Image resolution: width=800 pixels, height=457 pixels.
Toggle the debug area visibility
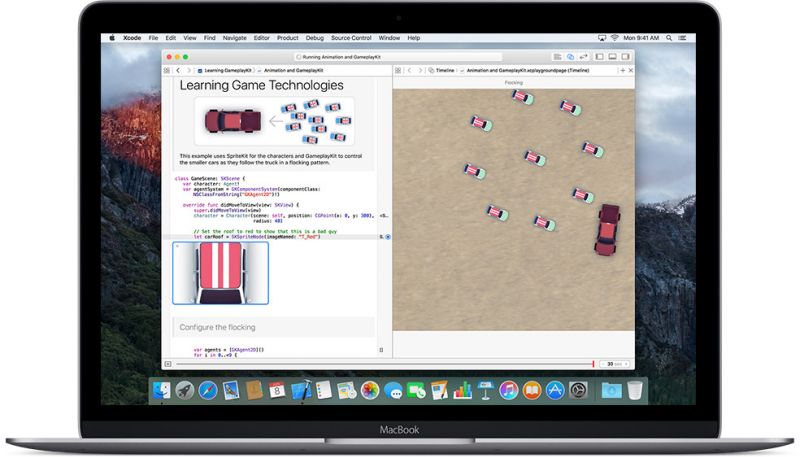click(613, 57)
